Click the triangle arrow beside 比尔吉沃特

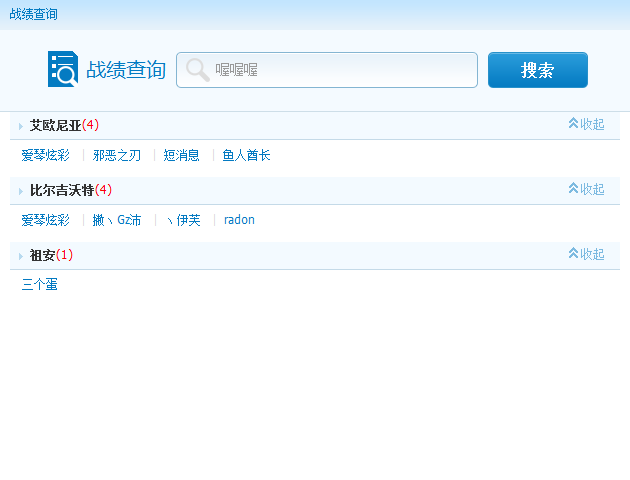(21, 191)
